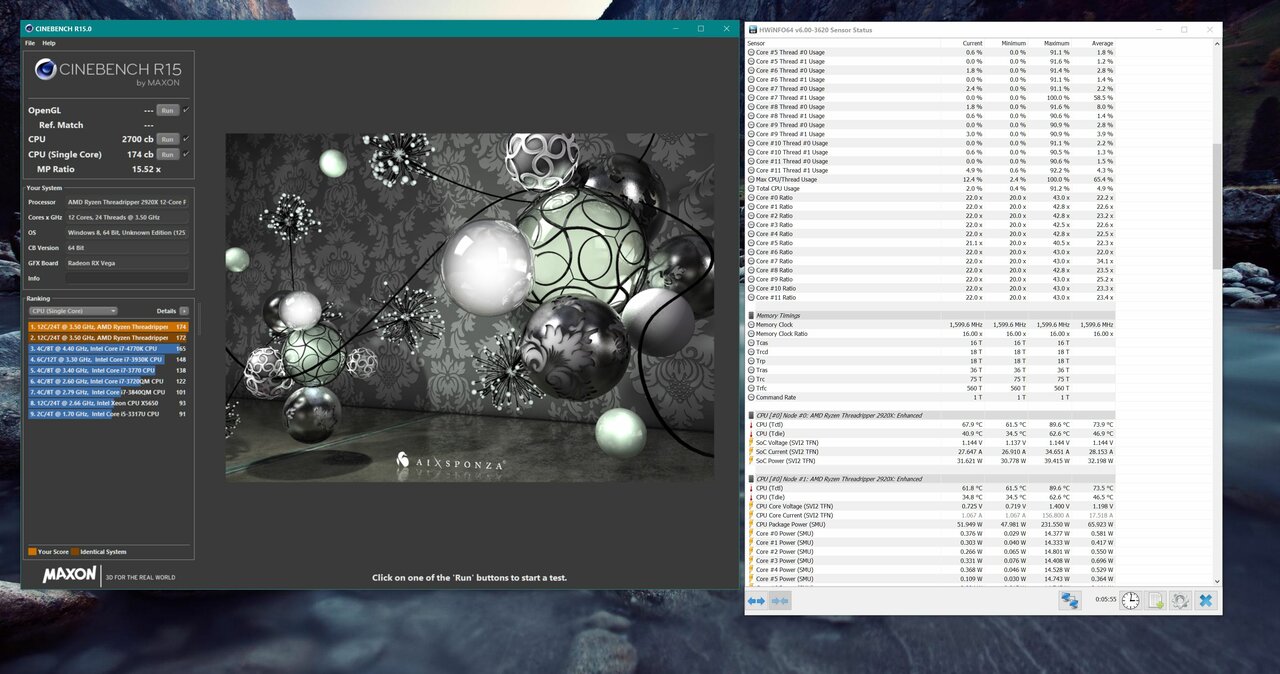This screenshot has width=1280, height=674.
Task: Select ranking entry Intel Core i5-3317U CPU
Action: coord(108,413)
